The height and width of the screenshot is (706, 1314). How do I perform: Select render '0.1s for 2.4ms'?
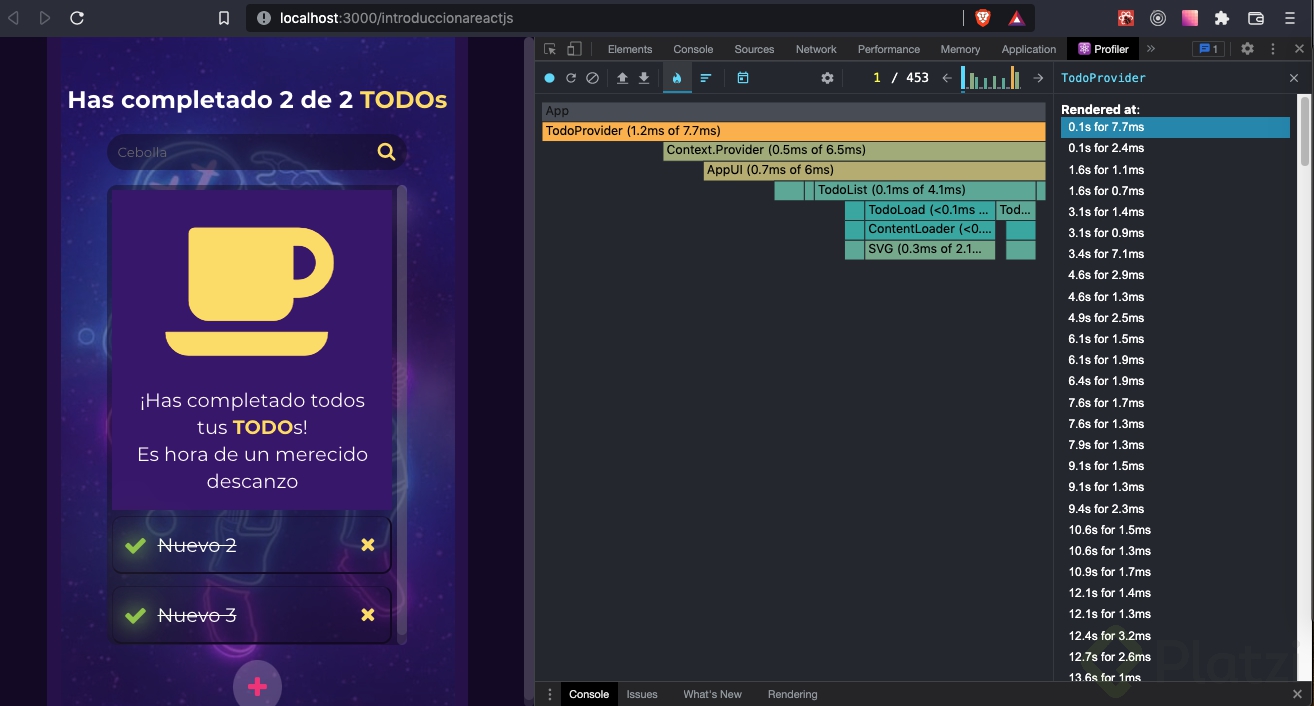pyautogui.click(x=1175, y=148)
